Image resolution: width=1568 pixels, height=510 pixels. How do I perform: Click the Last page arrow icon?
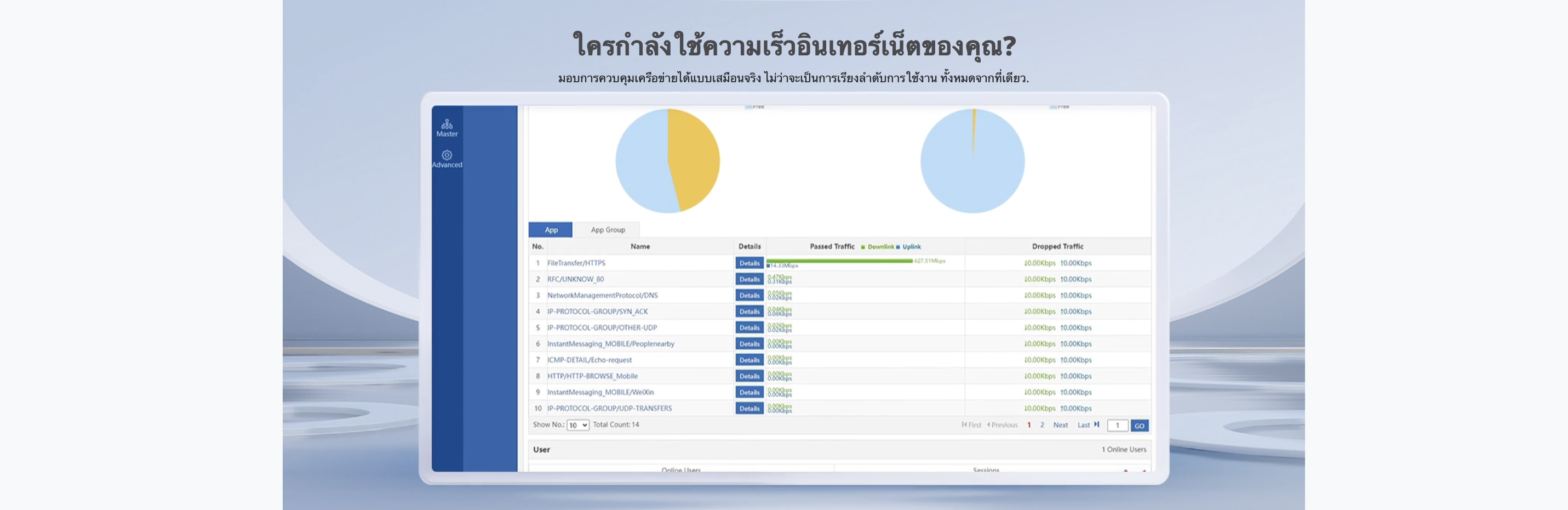(1096, 424)
